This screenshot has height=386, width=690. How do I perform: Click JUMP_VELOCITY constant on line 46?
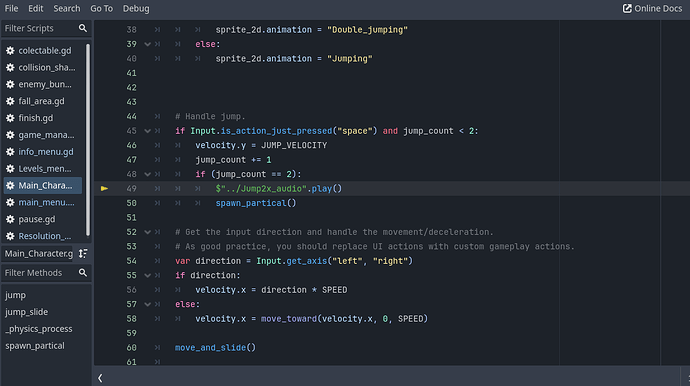pos(294,145)
